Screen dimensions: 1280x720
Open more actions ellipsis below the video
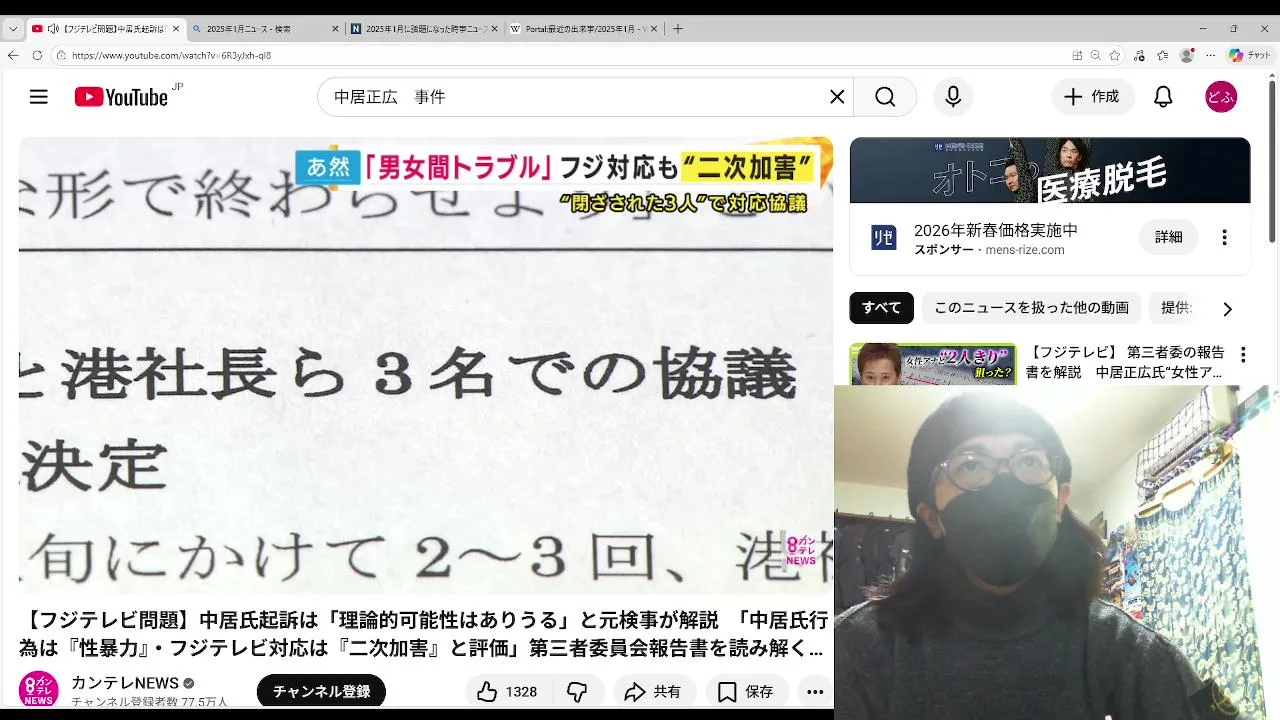[x=815, y=691]
